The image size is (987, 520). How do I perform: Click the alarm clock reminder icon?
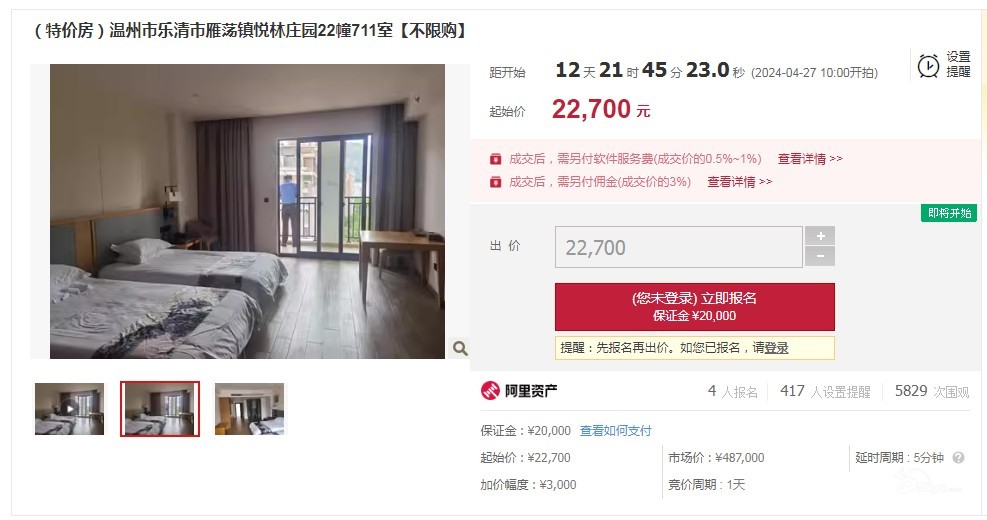click(928, 65)
